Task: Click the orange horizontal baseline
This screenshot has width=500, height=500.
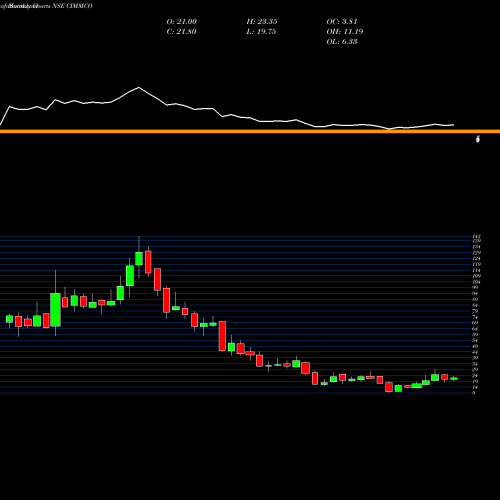Action: (250, 131)
